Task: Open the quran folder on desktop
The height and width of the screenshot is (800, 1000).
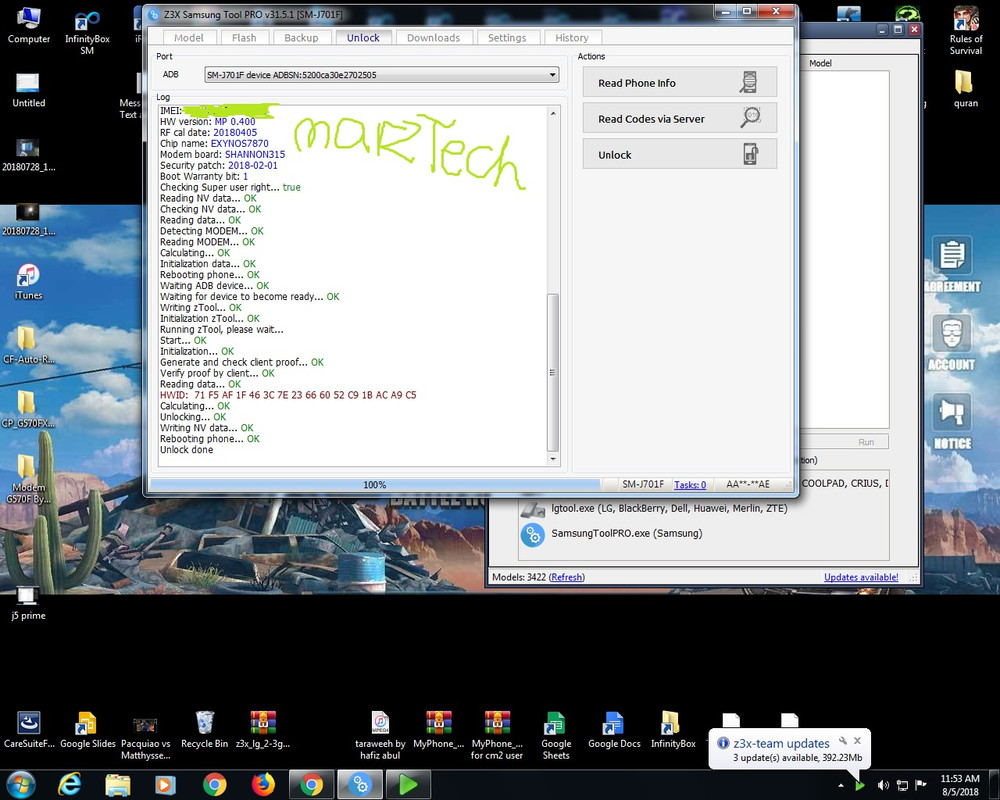Action: click(965, 89)
